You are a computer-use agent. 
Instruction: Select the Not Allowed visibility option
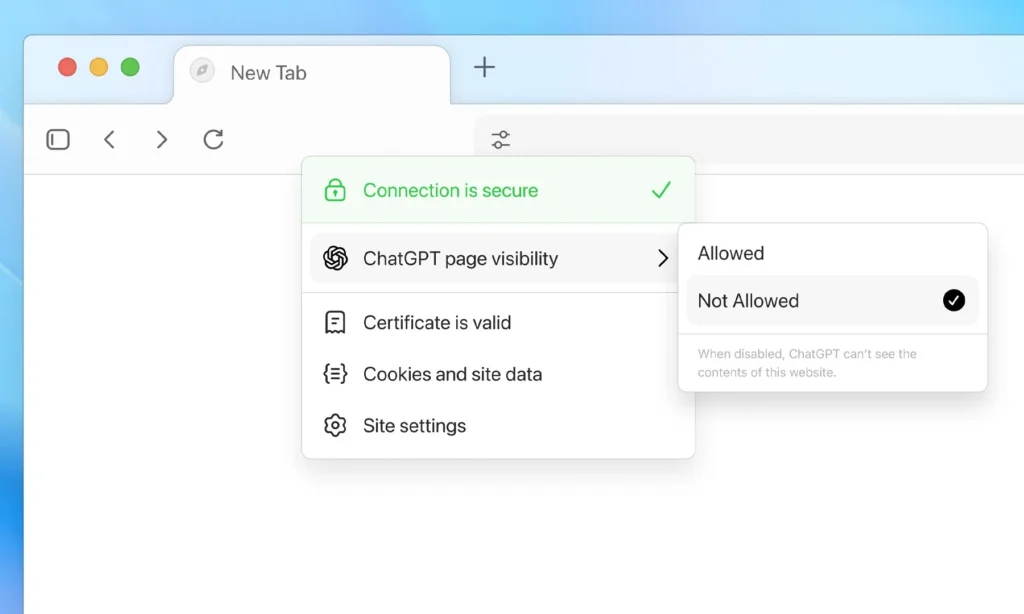click(749, 300)
